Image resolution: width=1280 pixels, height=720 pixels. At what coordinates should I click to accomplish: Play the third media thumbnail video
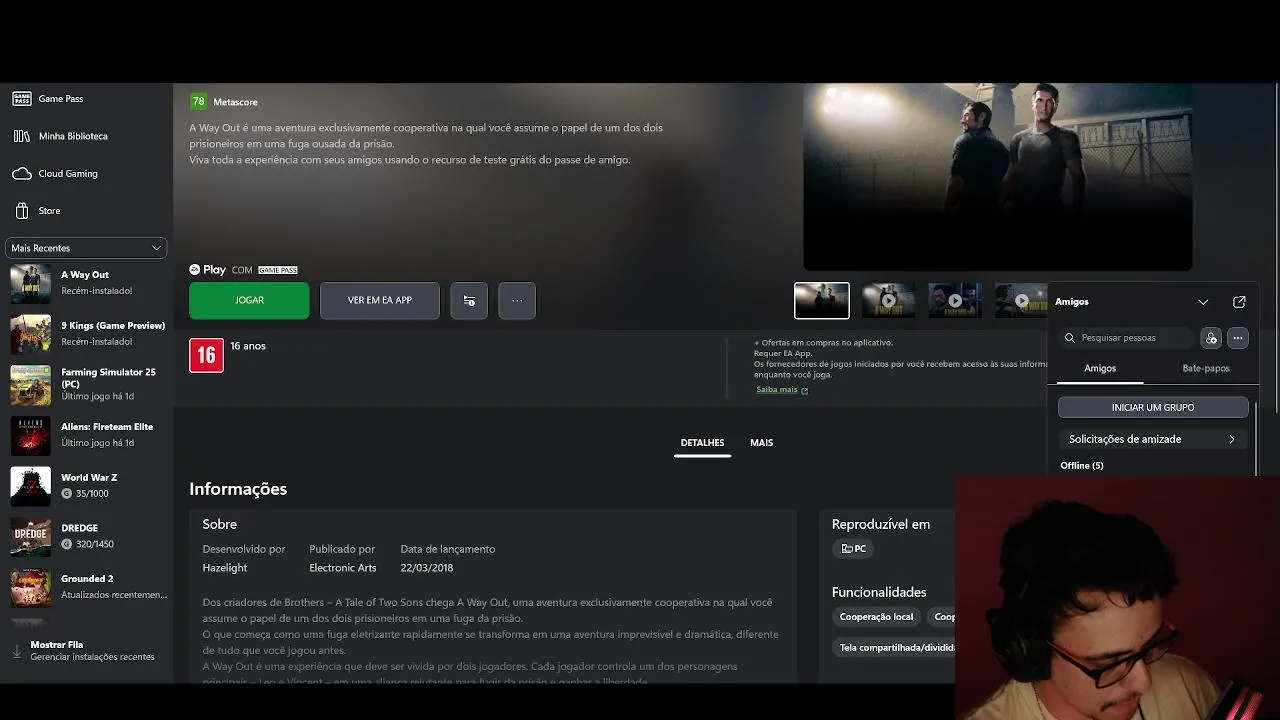point(955,300)
